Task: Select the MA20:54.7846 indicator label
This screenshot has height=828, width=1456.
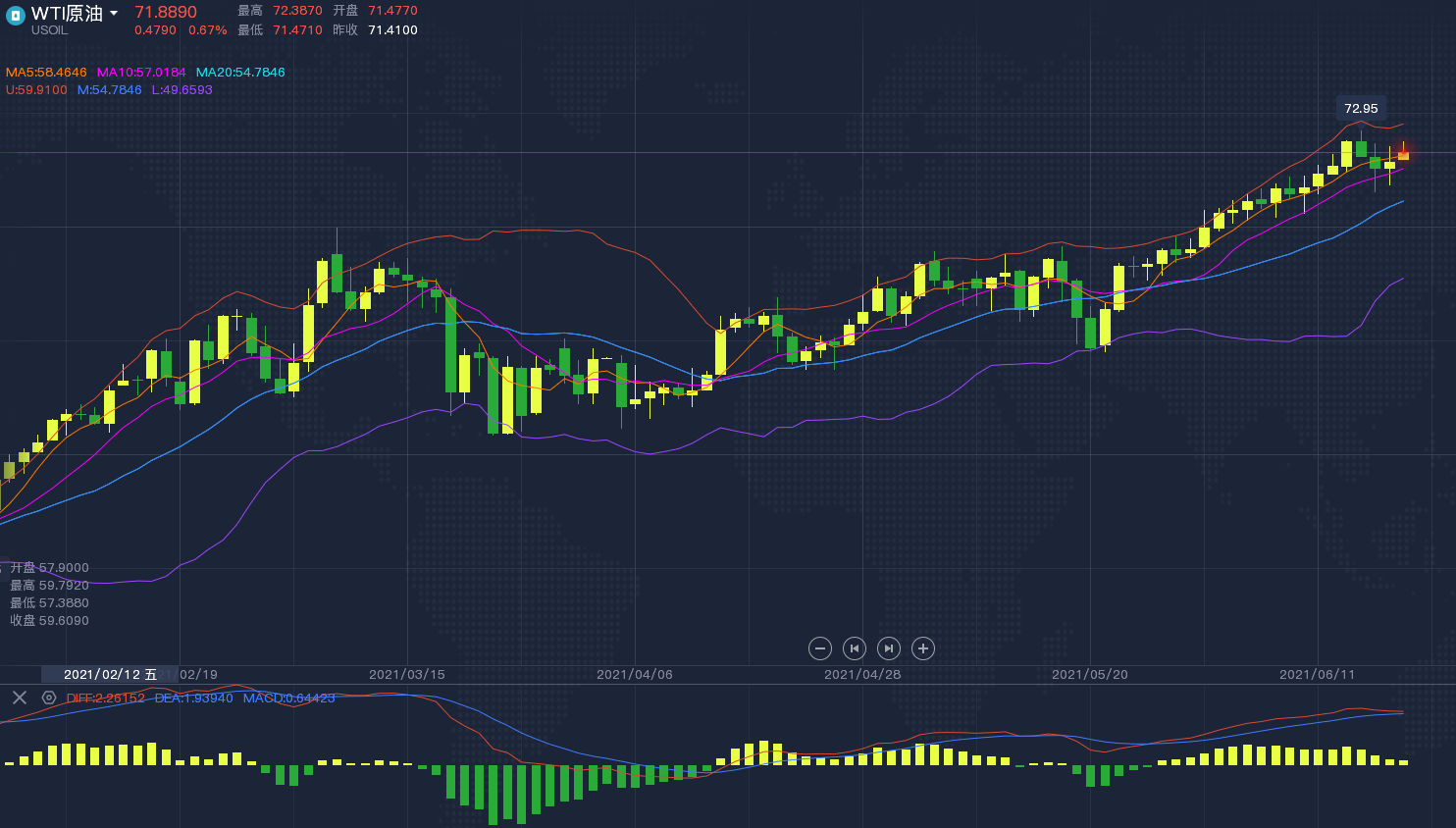Action: (x=240, y=73)
